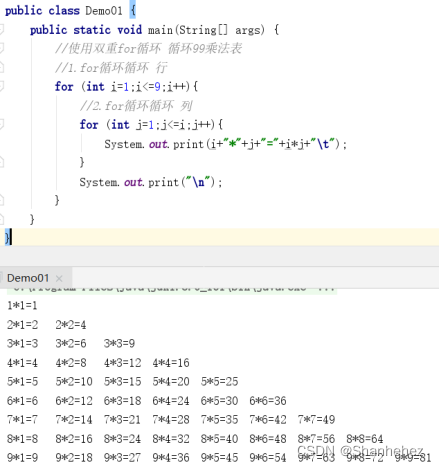Click the 'public class' keyword line
This screenshot has width=439, height=466.
tap(42, 10)
